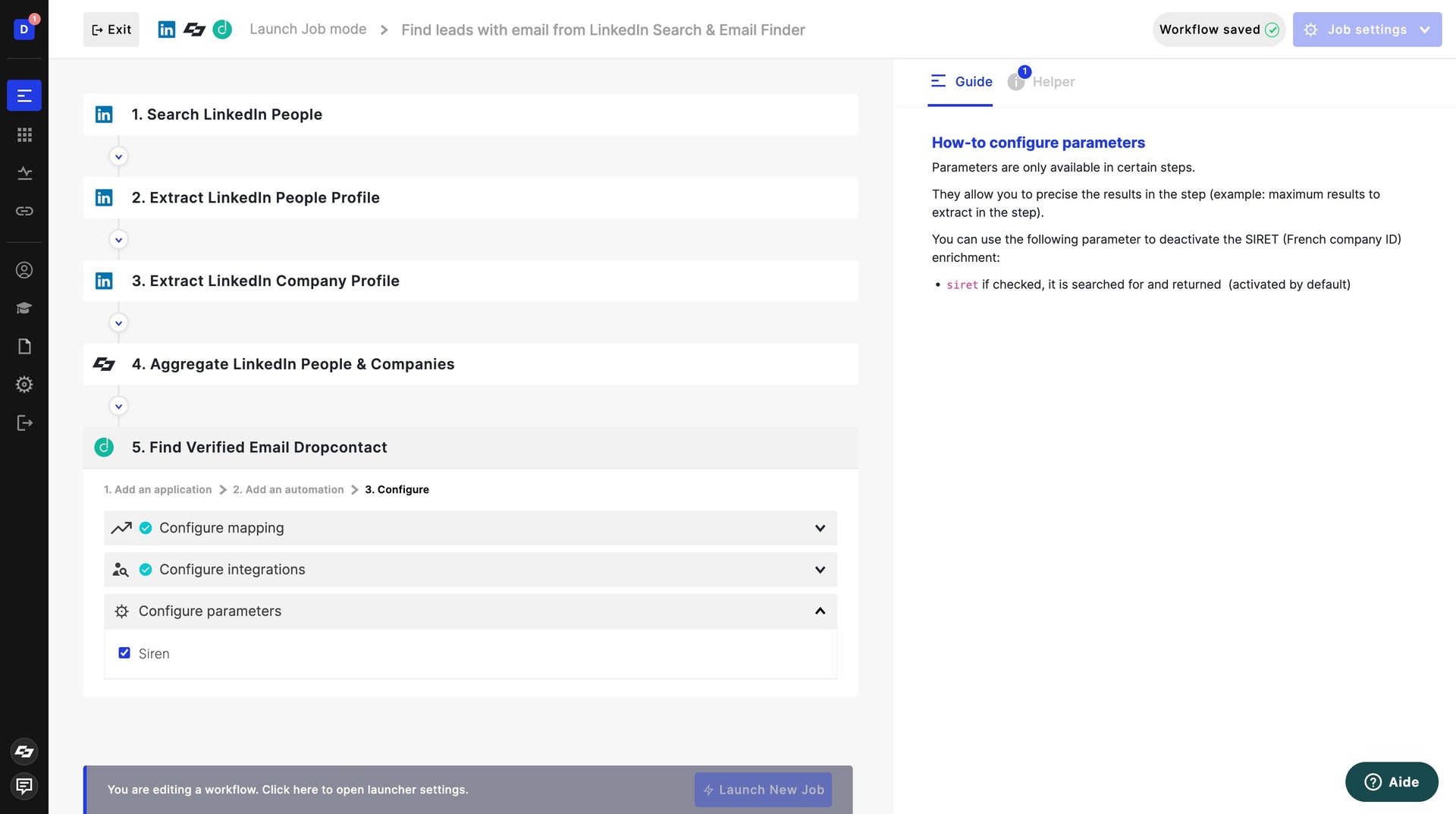Open the settings gear sidebar icon
Screen dimensions: 1456x814
click(x=24, y=385)
